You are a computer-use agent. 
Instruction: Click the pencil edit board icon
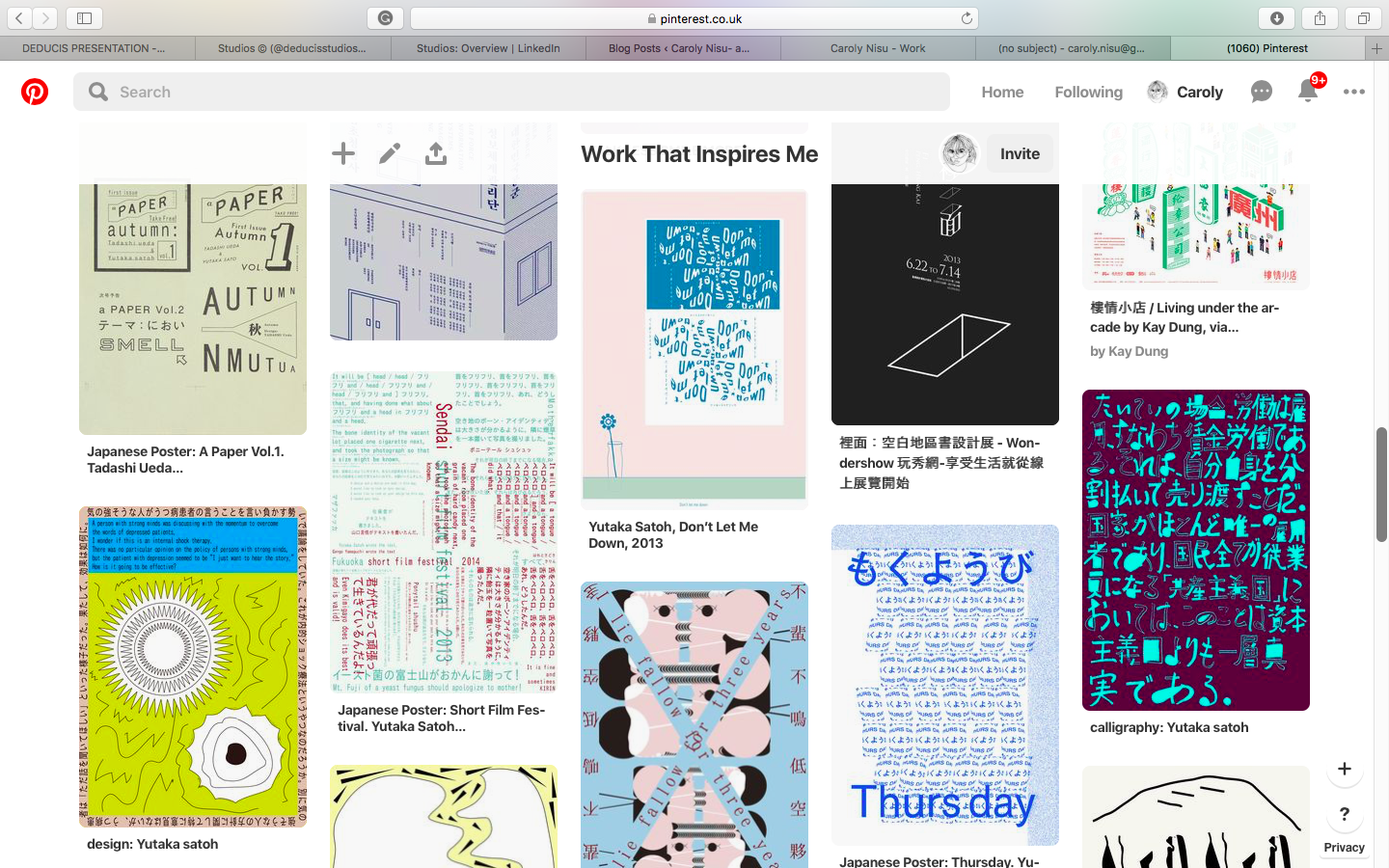[x=390, y=153]
